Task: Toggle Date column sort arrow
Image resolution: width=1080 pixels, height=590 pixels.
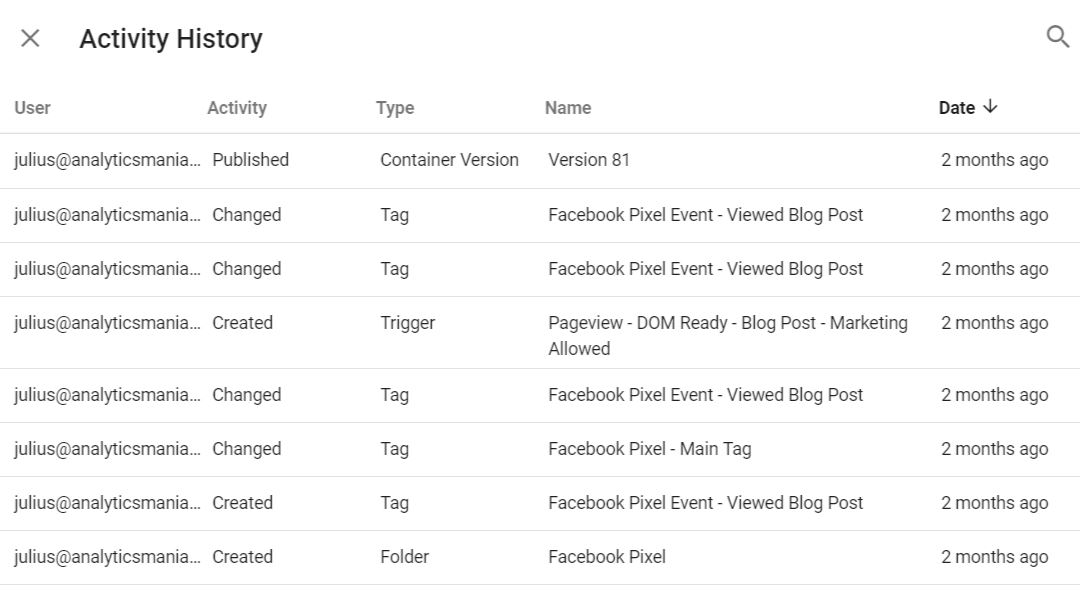Action: click(990, 107)
